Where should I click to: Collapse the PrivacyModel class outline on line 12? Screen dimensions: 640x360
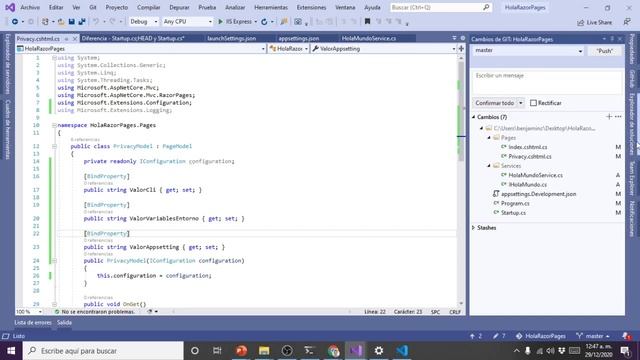tap(54, 146)
